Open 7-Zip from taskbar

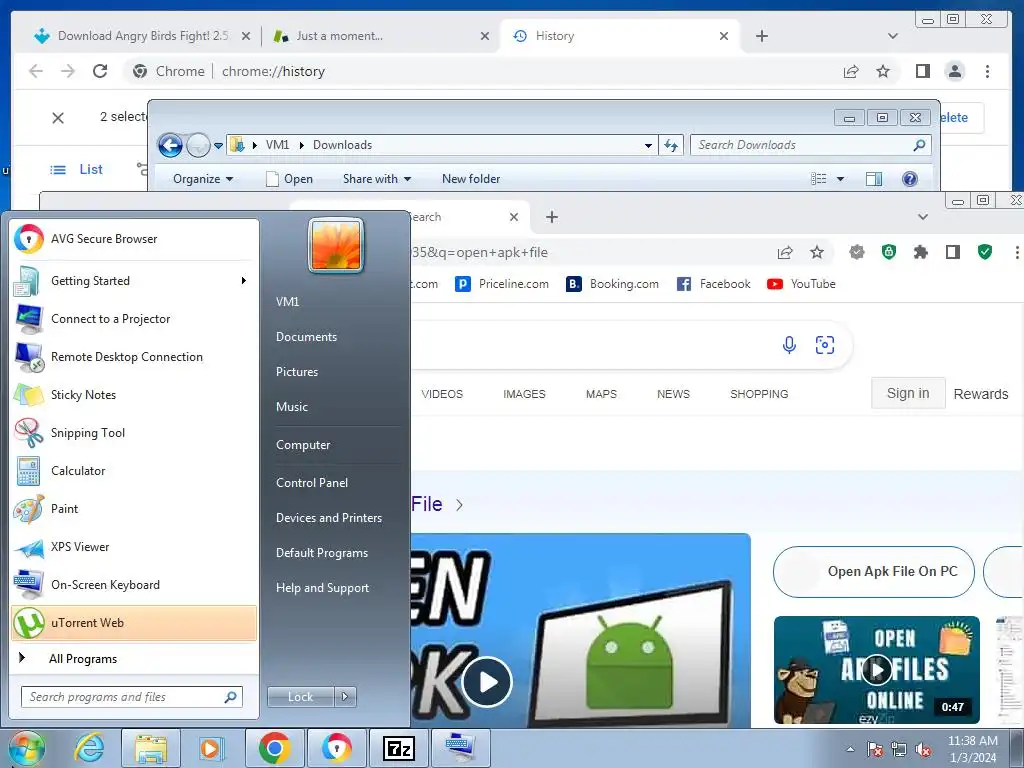tap(399, 748)
